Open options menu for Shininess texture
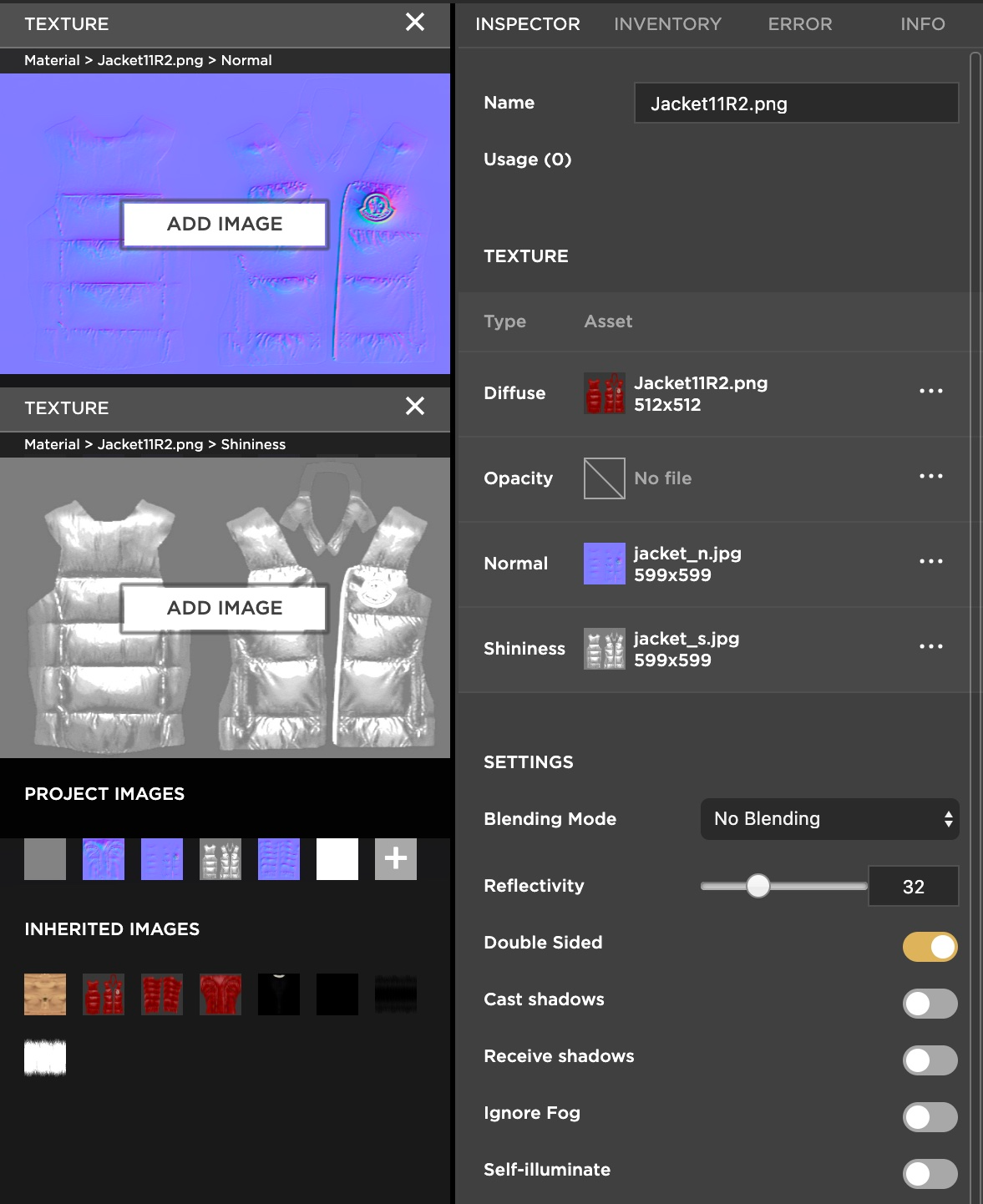Screen dimensions: 983x1204 pyautogui.click(x=931, y=646)
